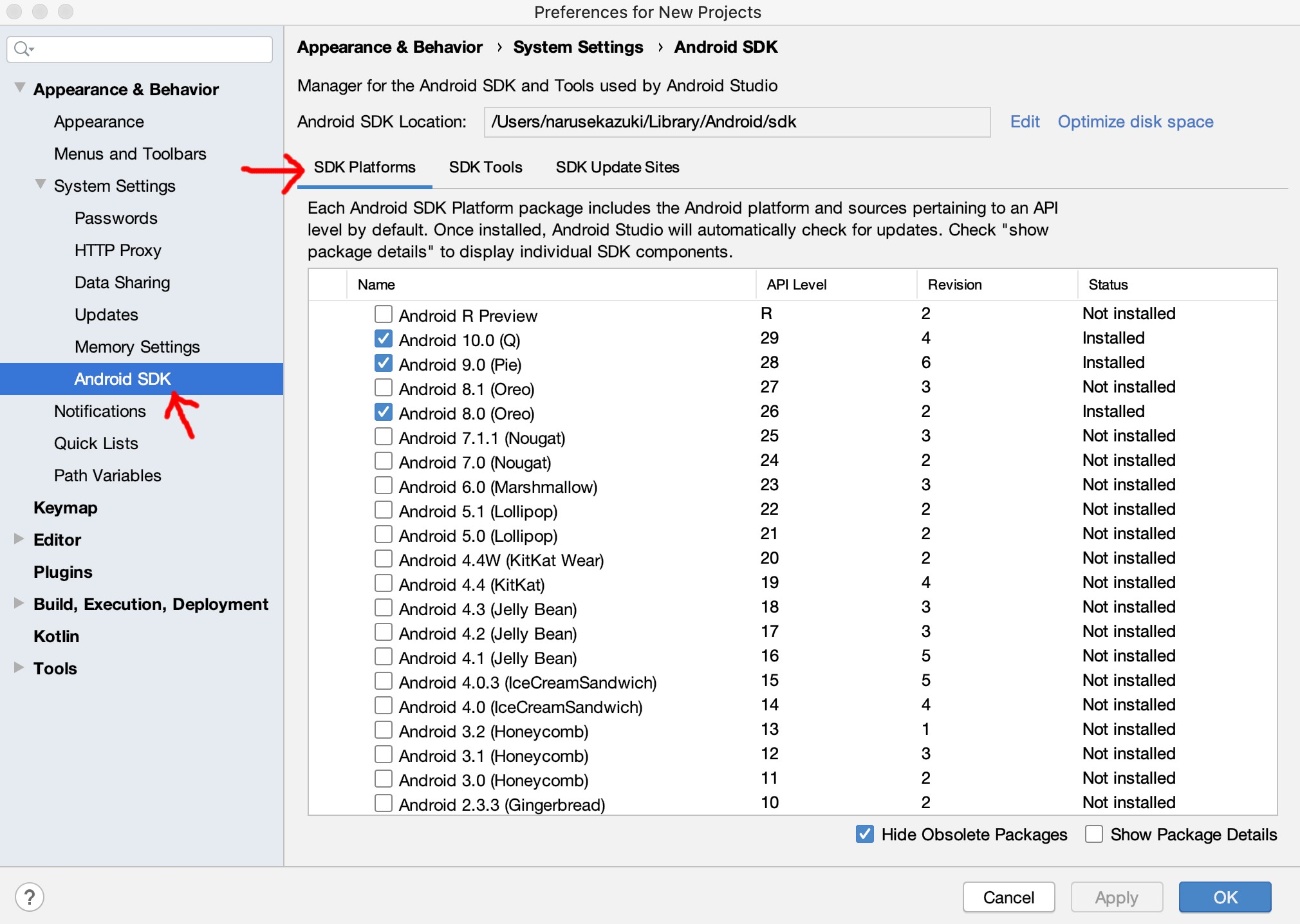1300x924 pixels.
Task: Select the Android 4.4W (KitKat Wear) row name
Action: tap(501, 560)
